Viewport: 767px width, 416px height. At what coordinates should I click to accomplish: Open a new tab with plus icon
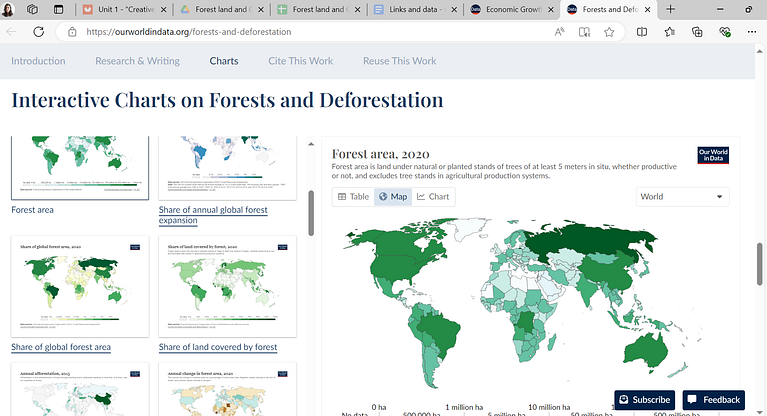[671, 9]
